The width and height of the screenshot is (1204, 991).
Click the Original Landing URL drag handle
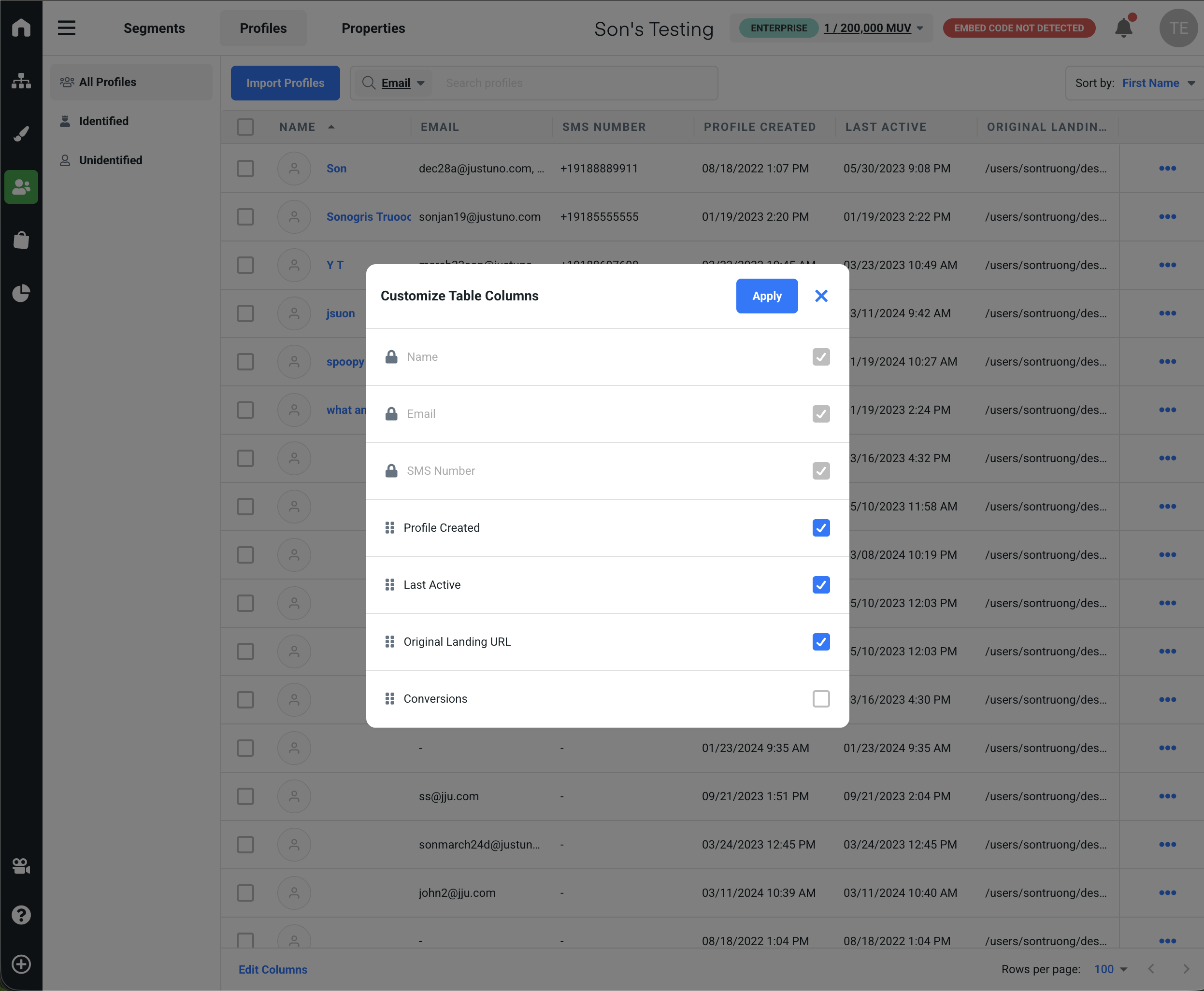pos(389,642)
